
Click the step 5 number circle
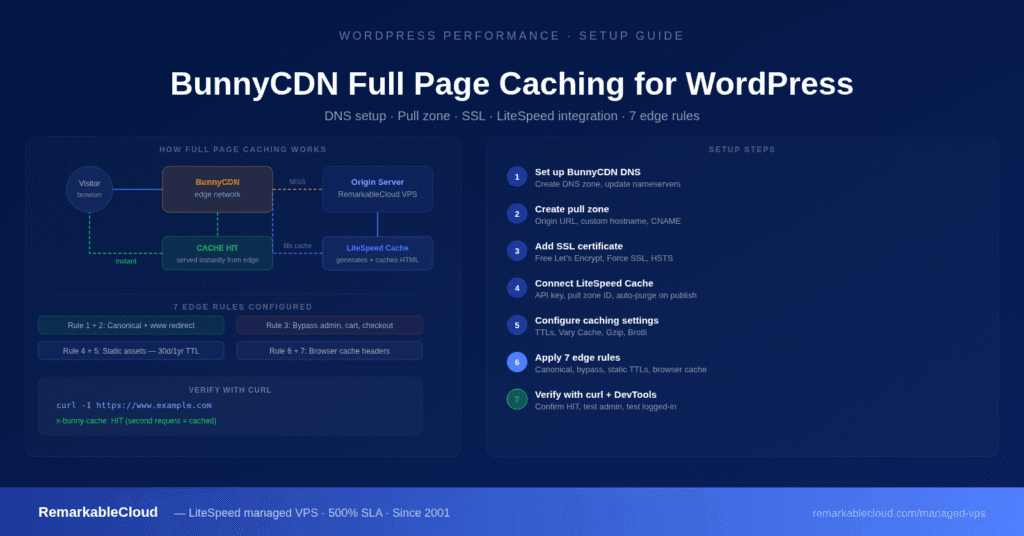point(517,325)
